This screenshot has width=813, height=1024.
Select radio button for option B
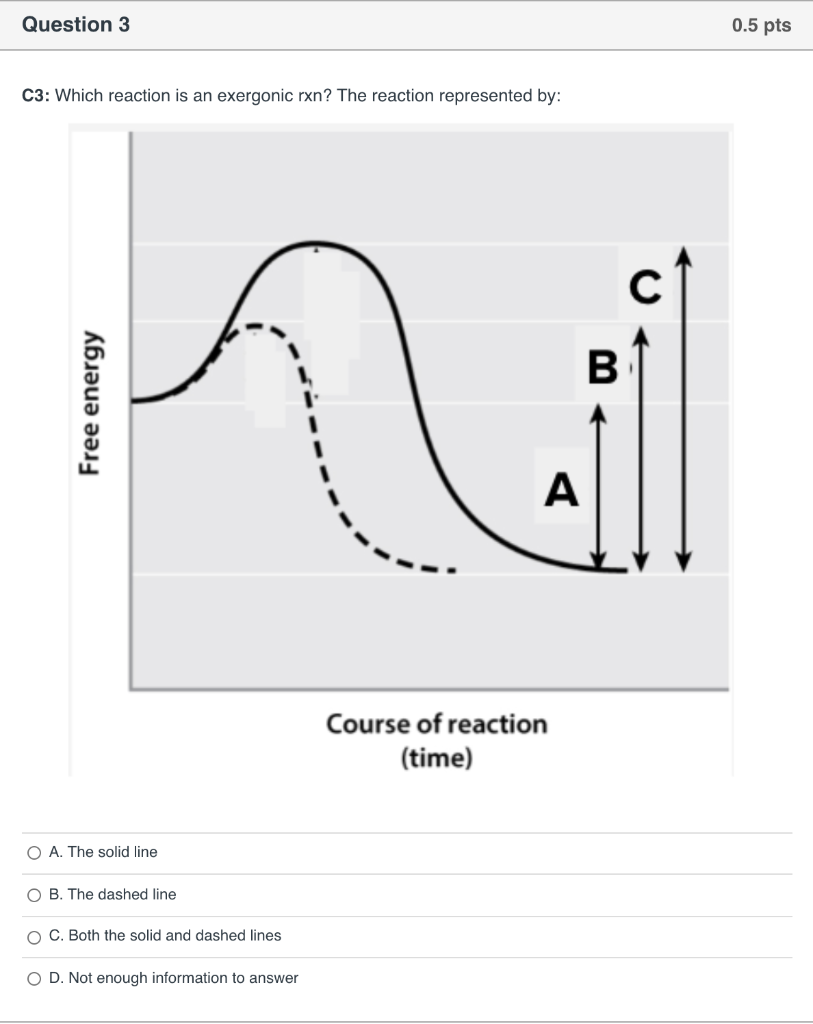pyautogui.click(x=33, y=894)
